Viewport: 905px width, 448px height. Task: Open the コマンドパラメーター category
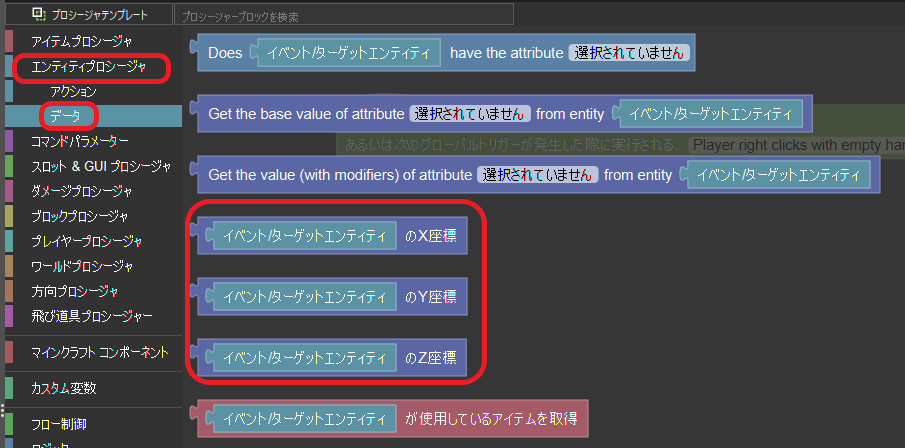click(79, 141)
